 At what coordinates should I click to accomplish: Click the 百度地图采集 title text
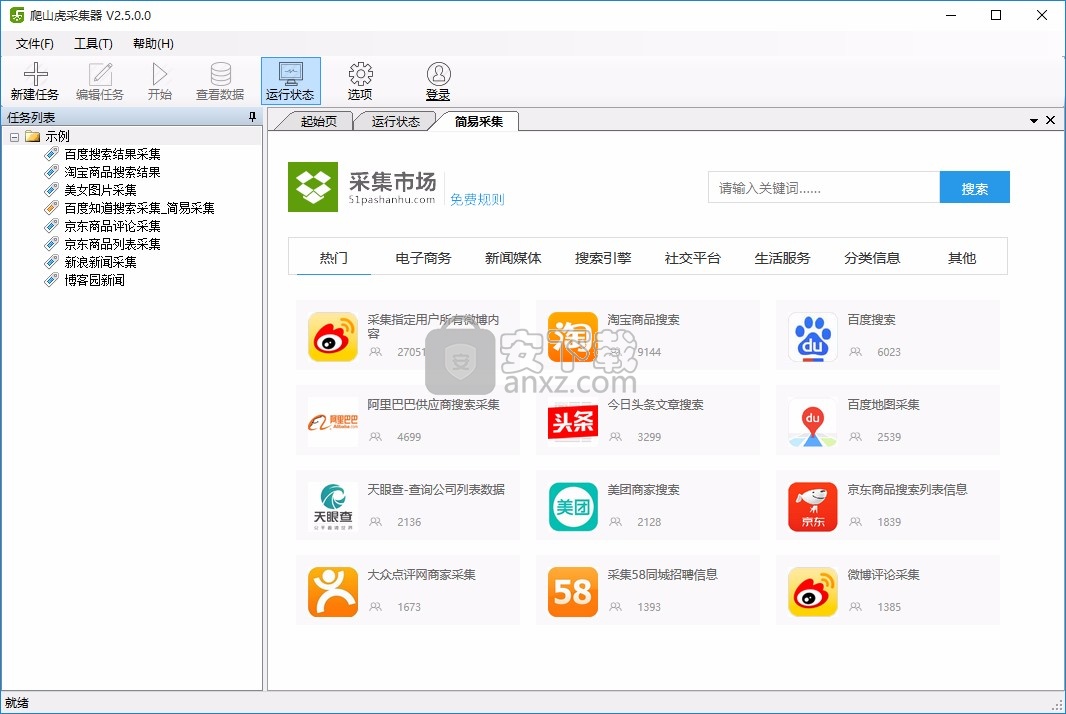point(883,405)
